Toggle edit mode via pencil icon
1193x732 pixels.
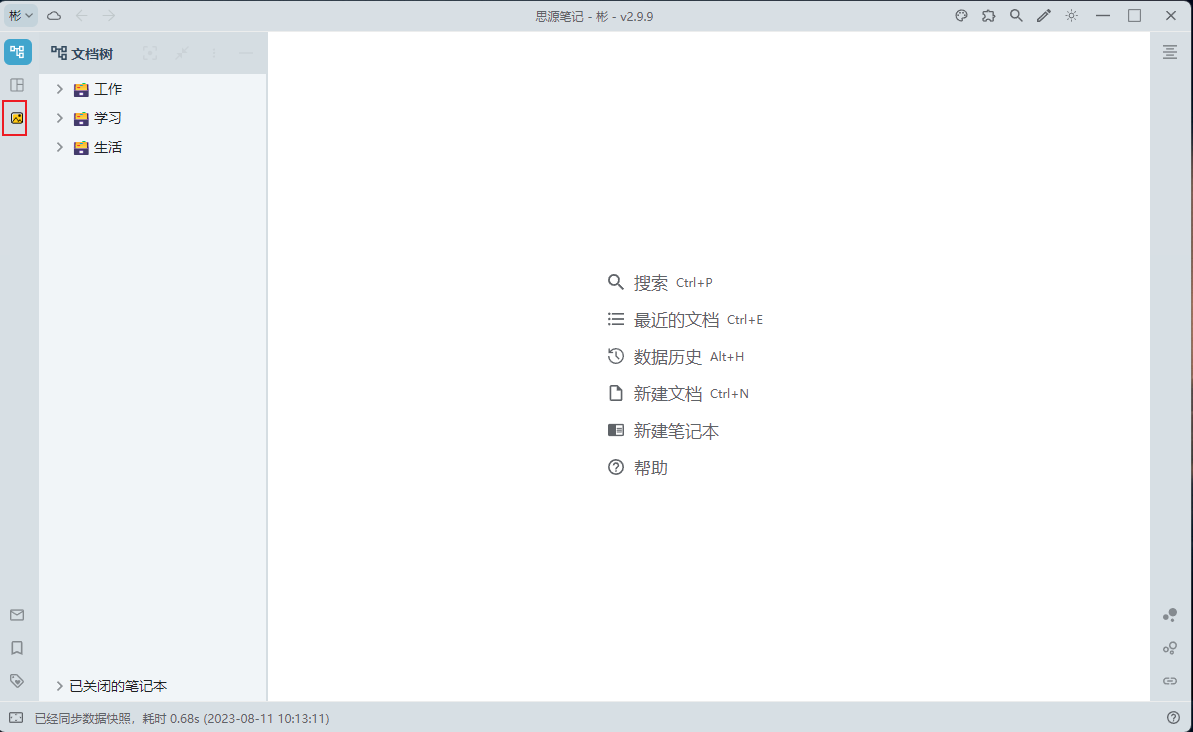pos(1042,15)
